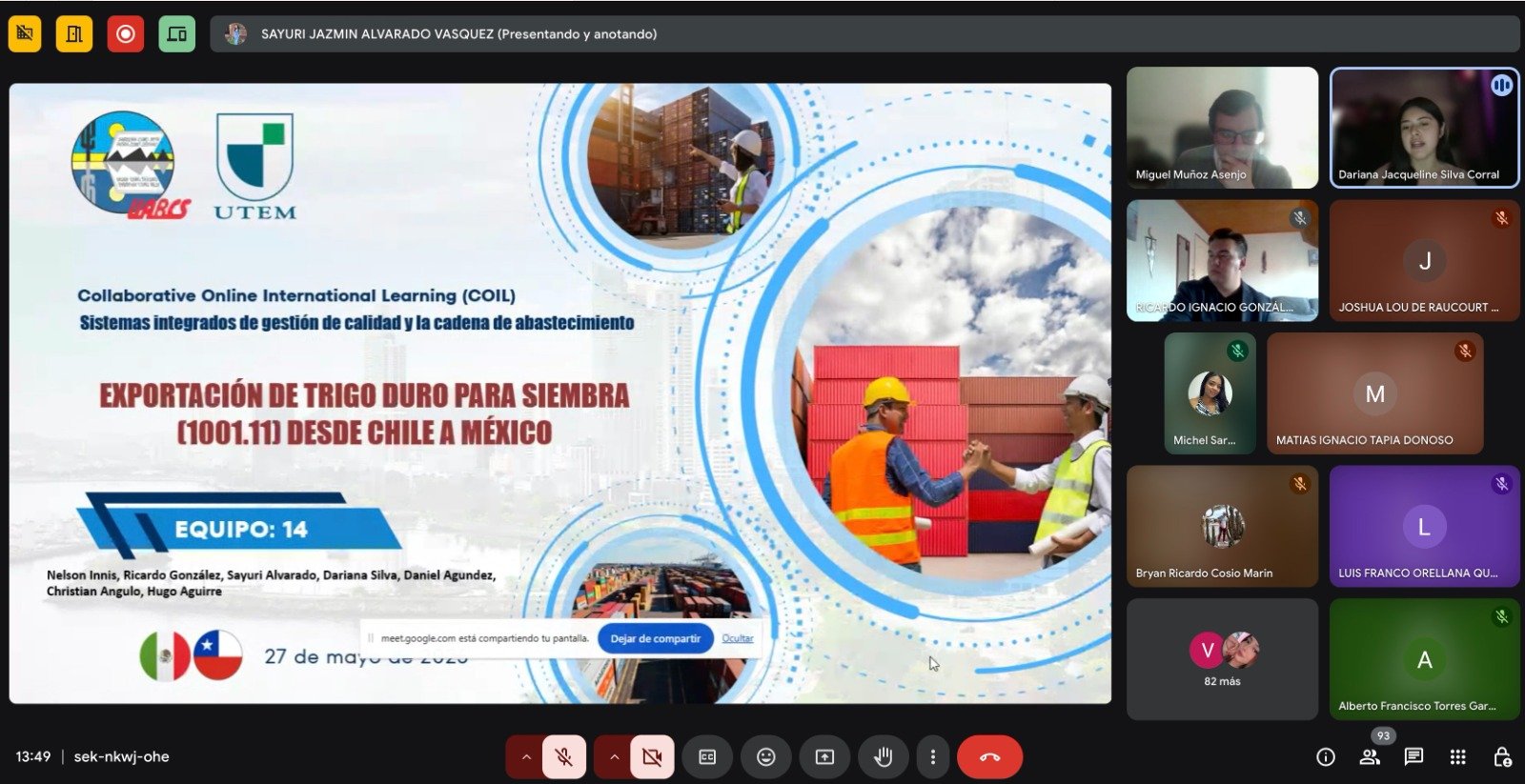The width and height of the screenshot is (1525, 784).
Task: Click the present screen icon
Action: [x=824, y=757]
